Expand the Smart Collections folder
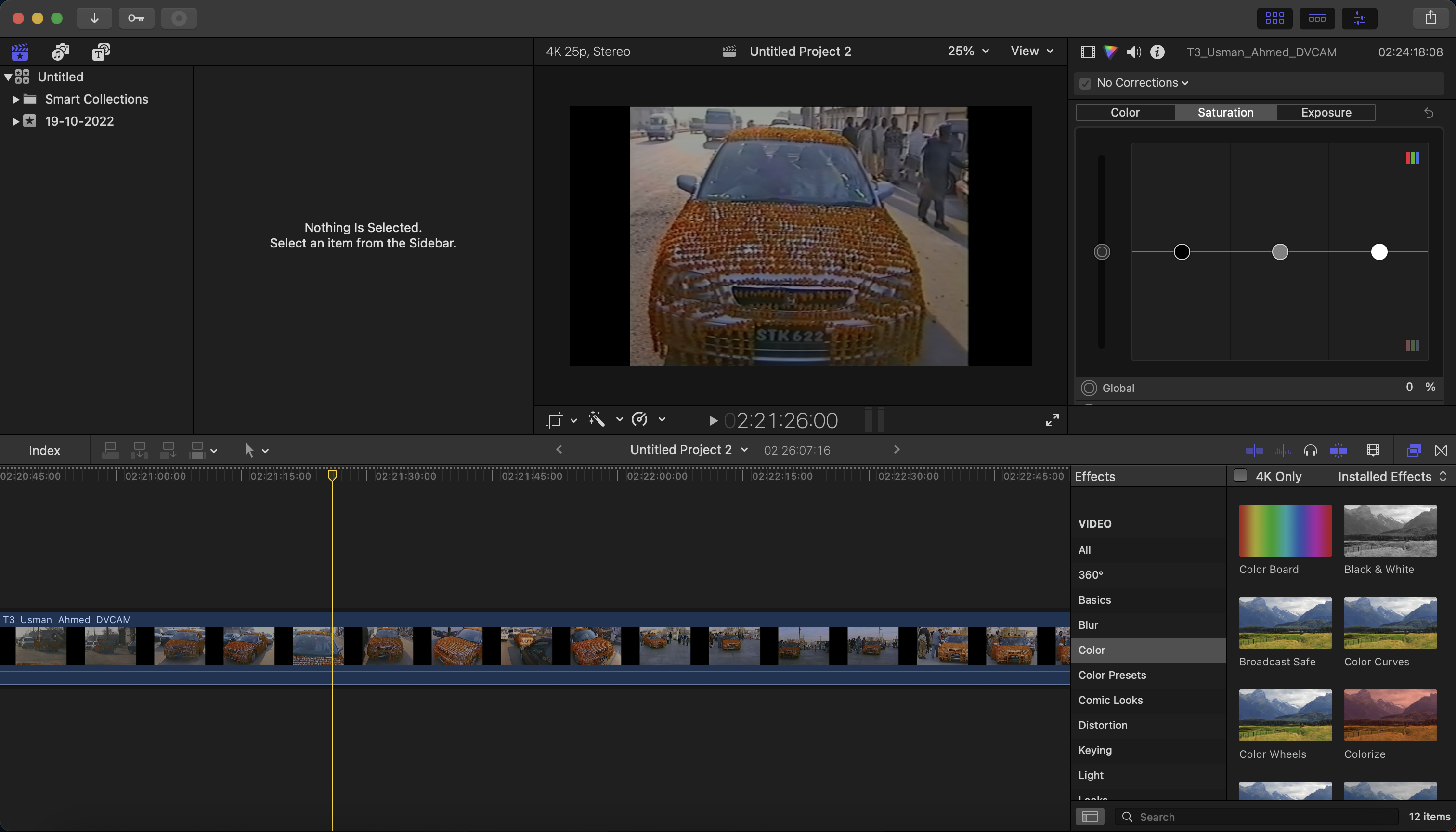 pyautogui.click(x=15, y=100)
